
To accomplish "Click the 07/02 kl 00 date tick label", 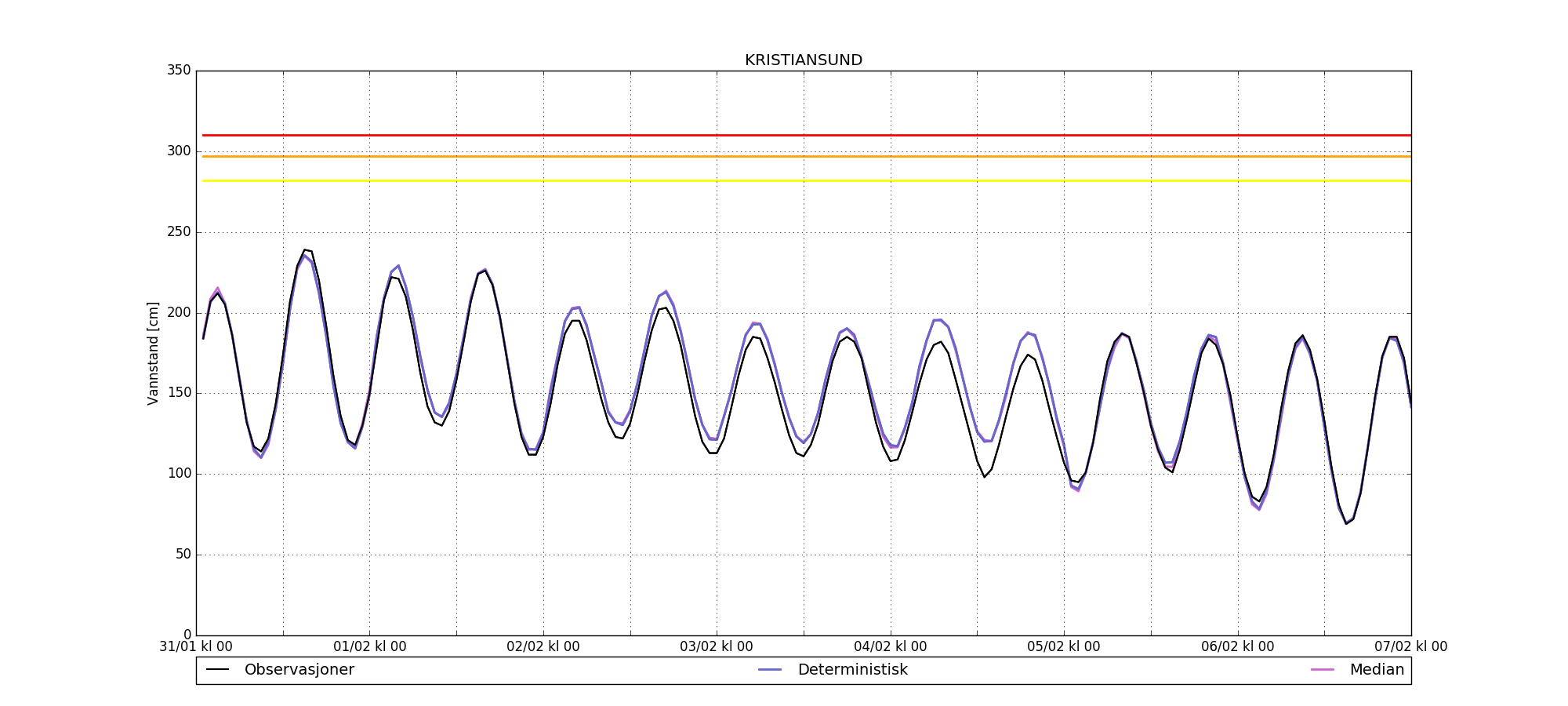I will 1411,647.
